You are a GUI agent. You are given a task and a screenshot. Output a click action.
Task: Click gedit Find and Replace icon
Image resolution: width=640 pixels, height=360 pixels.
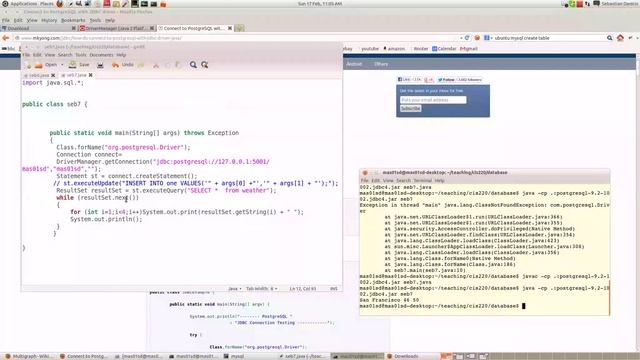pyautogui.click(x=204, y=65)
